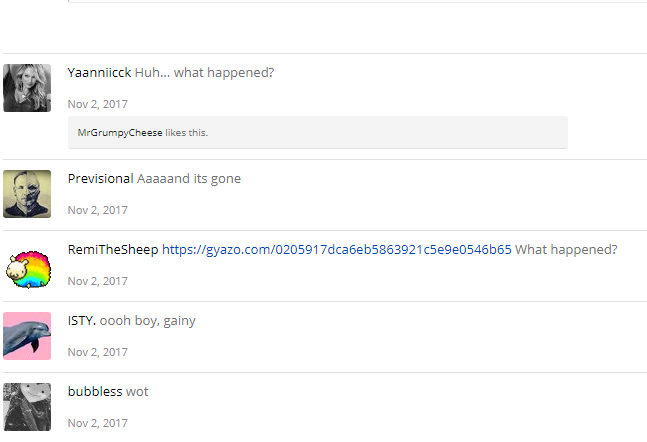Image resolution: width=647 pixels, height=442 pixels.
Task: Select 'Aaaaand its gone' comment text
Action: point(189,179)
